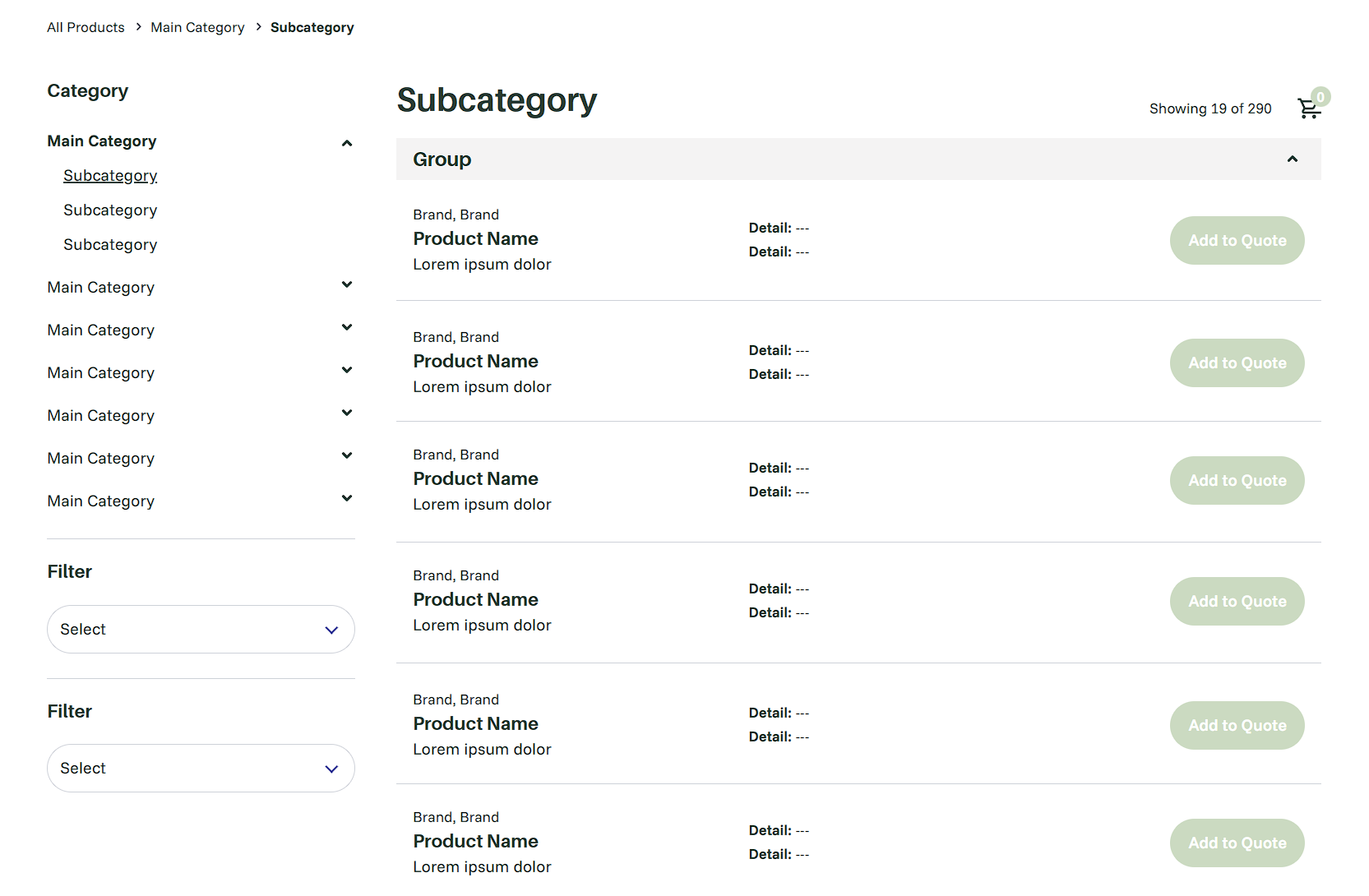
Task: Open the first Filter Select dropdown
Action: coord(201,629)
